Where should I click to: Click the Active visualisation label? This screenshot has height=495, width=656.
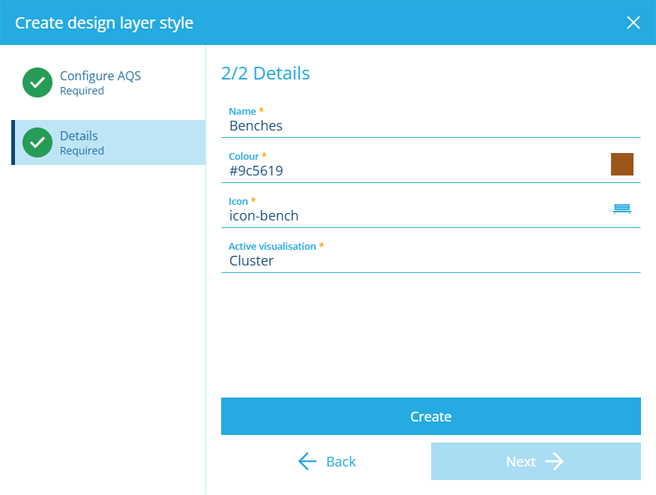(x=272, y=246)
